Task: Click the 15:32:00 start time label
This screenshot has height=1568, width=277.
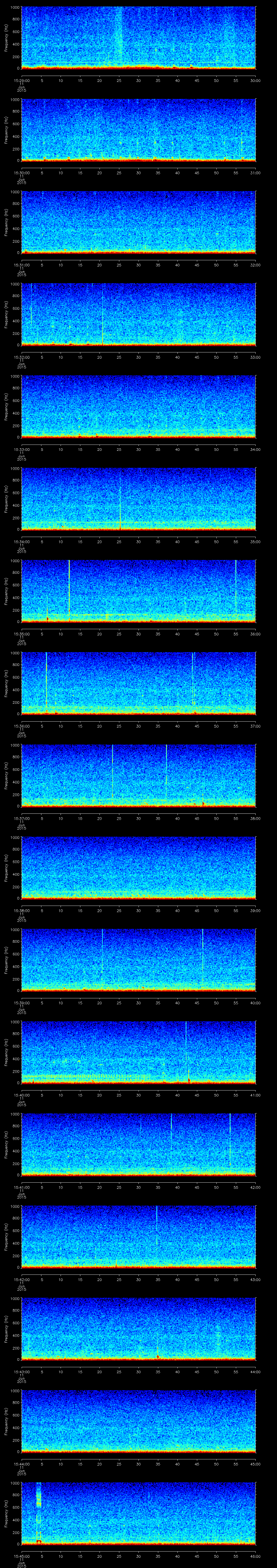Action: [21, 357]
